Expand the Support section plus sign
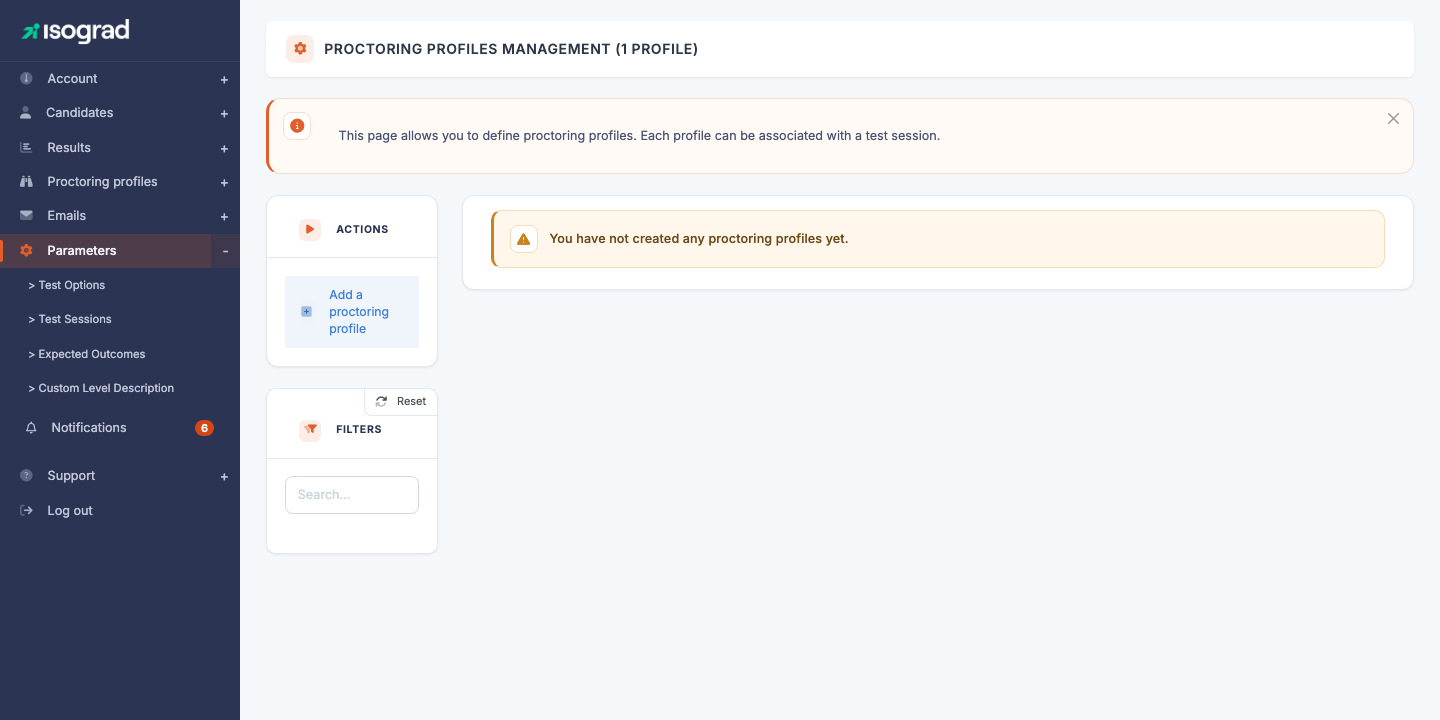This screenshot has width=1440, height=720. [x=224, y=477]
